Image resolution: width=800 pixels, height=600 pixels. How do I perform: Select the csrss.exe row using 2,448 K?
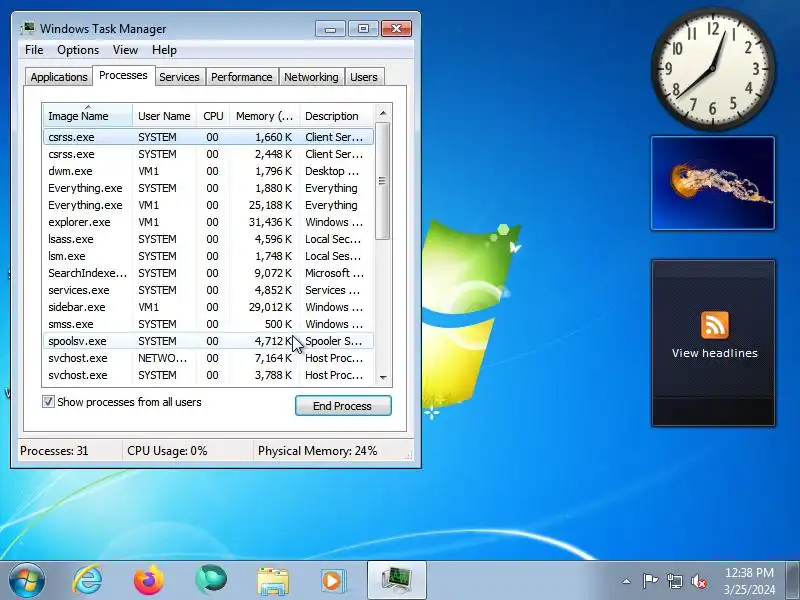(208, 154)
